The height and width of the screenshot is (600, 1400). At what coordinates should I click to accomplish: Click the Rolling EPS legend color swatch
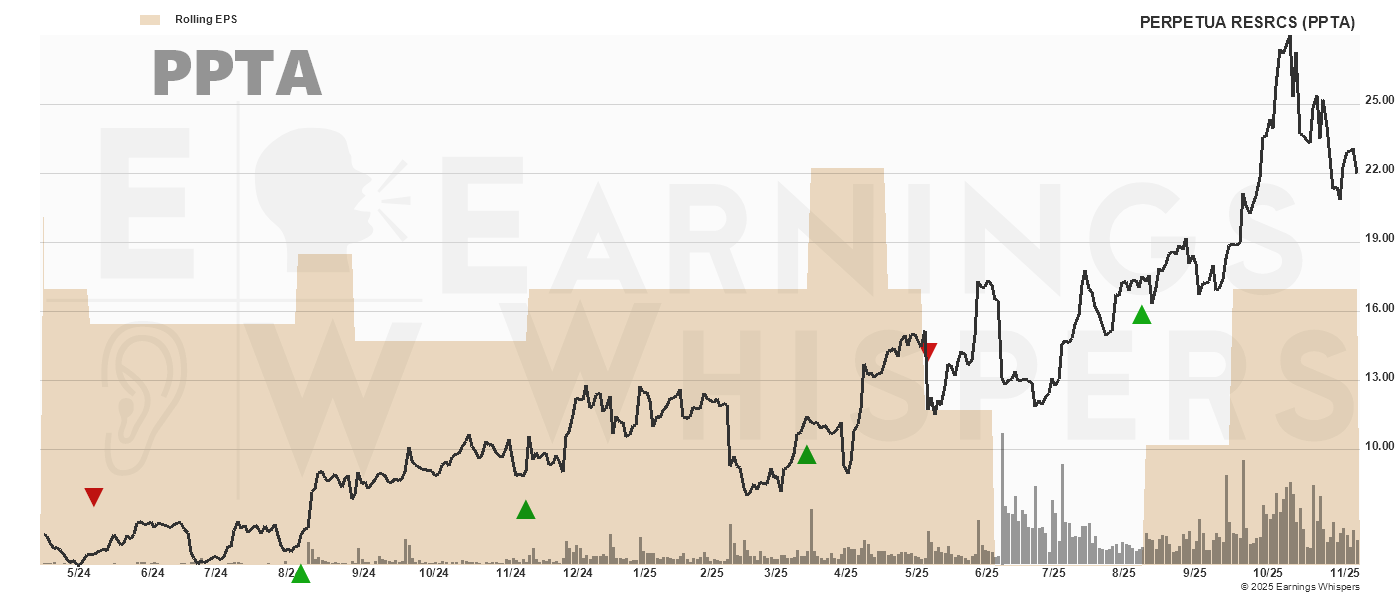pos(150,19)
